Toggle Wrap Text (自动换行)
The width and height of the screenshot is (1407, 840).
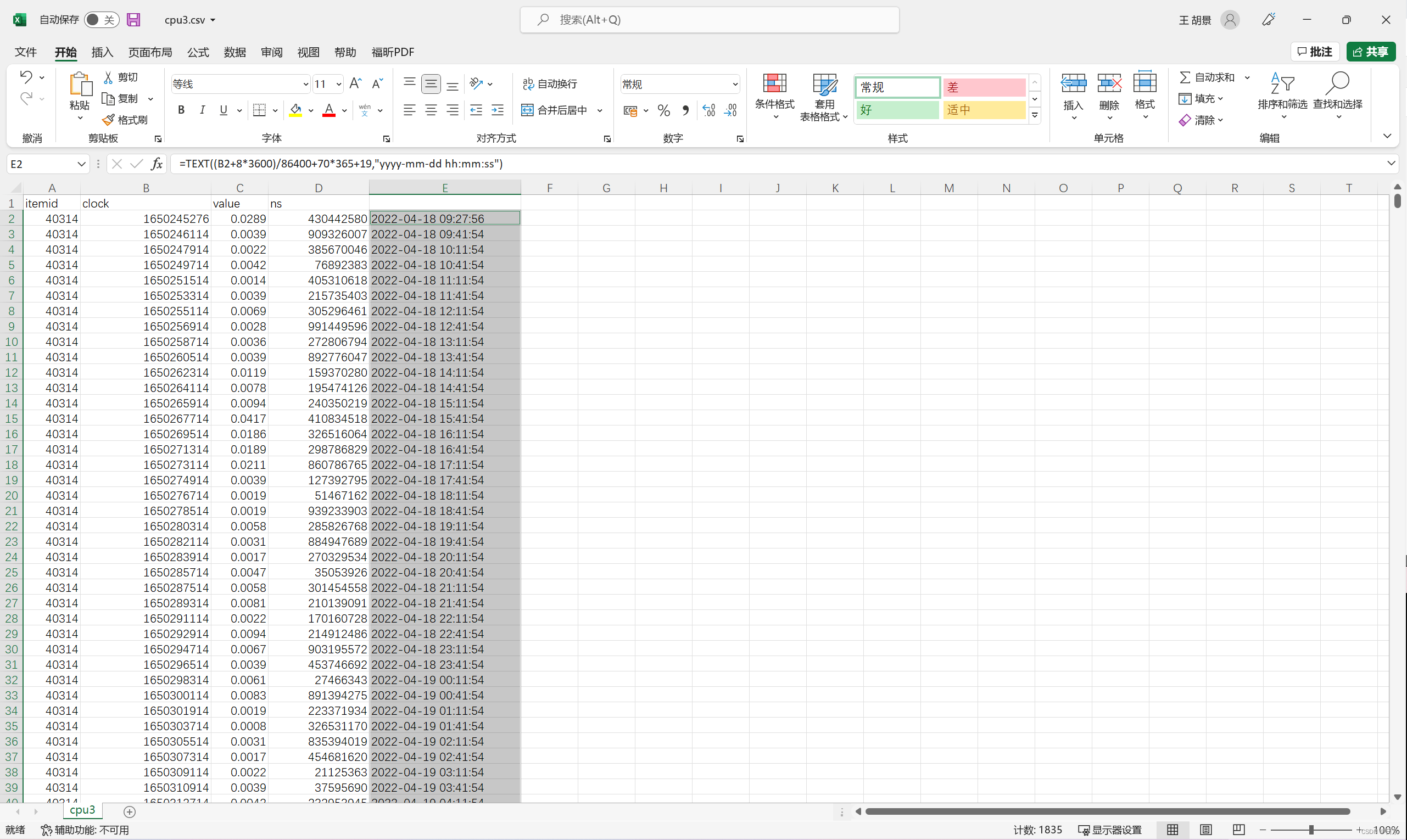tap(550, 84)
